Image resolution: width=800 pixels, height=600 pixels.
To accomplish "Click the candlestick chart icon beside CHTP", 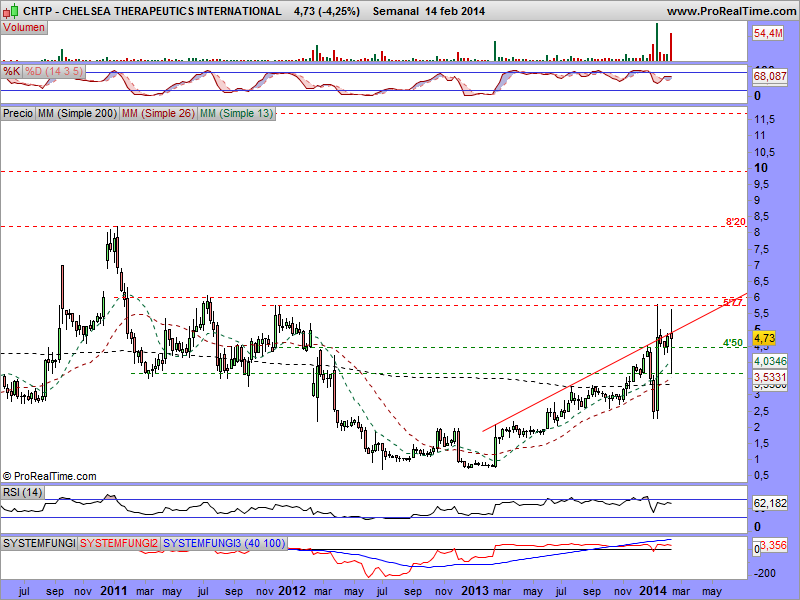I will (x=11, y=10).
